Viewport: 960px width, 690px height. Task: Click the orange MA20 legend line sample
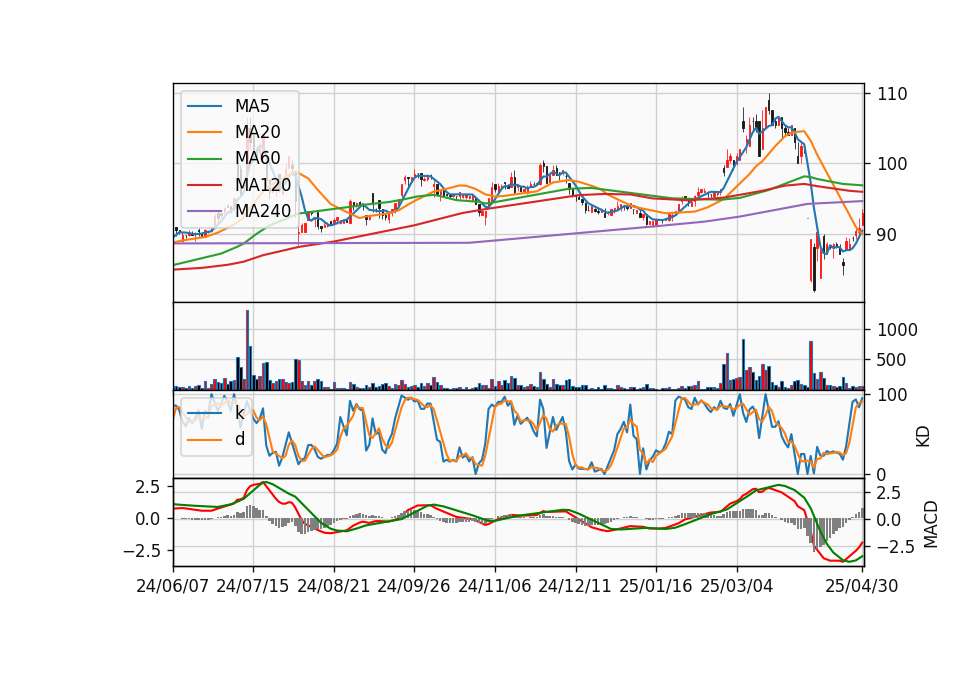point(204,132)
